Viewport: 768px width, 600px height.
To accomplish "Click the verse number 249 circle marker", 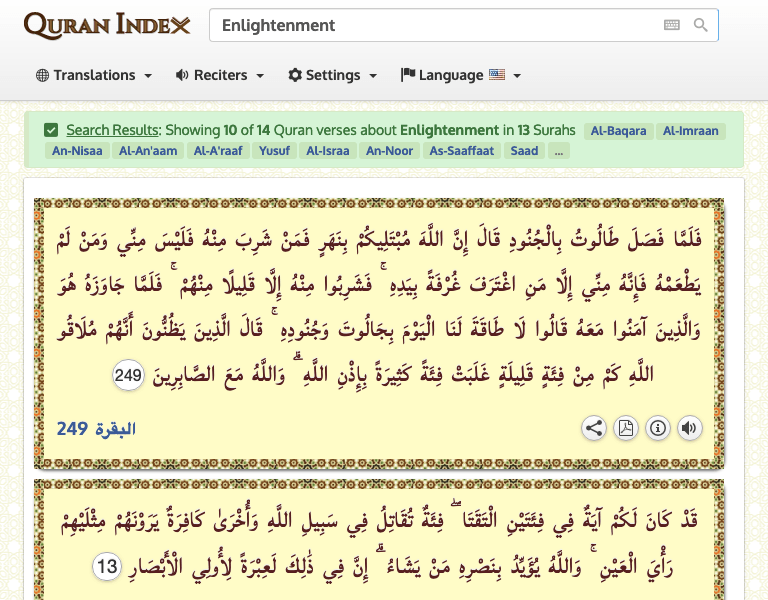I will pos(129,376).
